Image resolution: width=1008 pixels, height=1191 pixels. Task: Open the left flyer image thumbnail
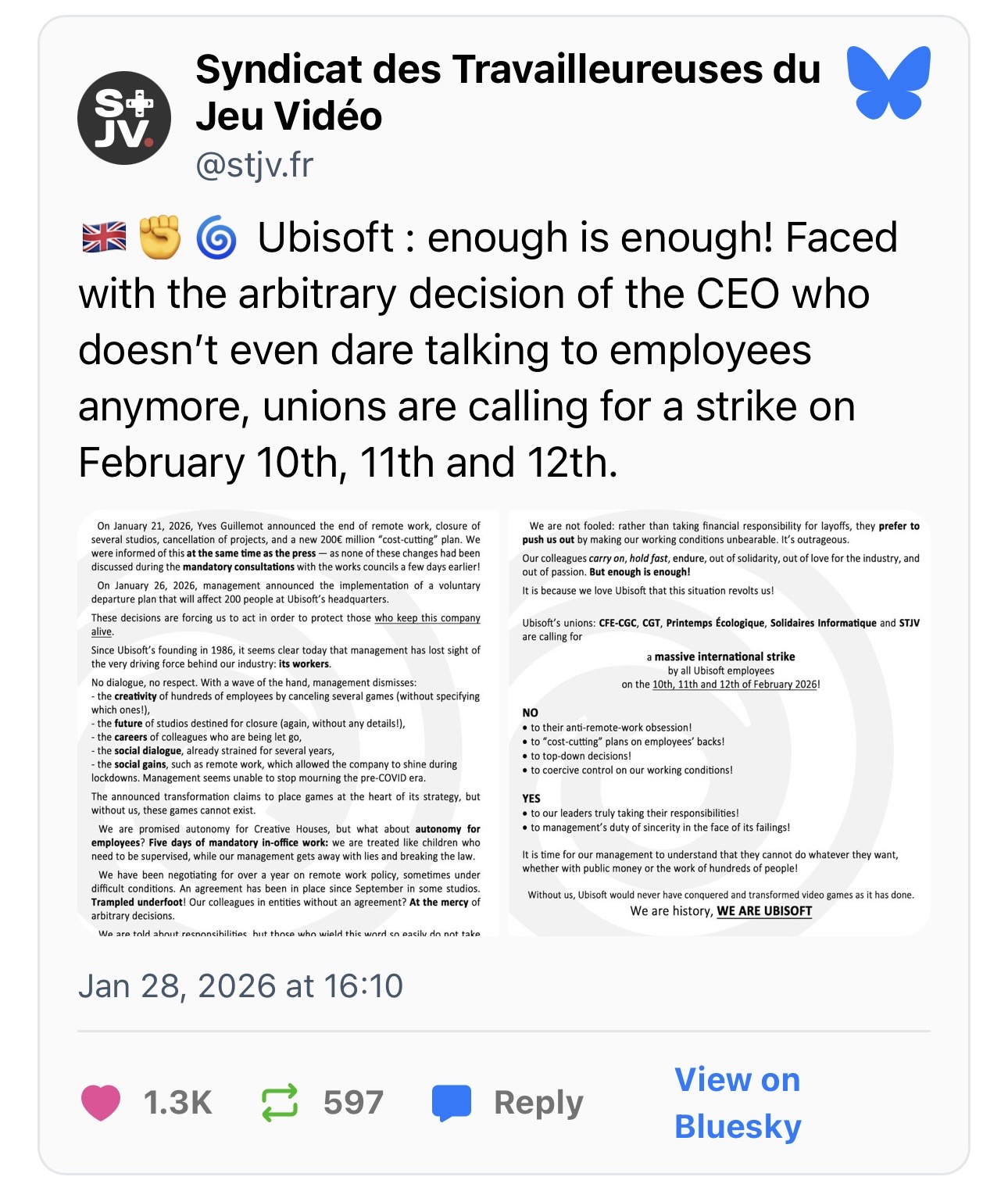pyautogui.click(x=288, y=723)
